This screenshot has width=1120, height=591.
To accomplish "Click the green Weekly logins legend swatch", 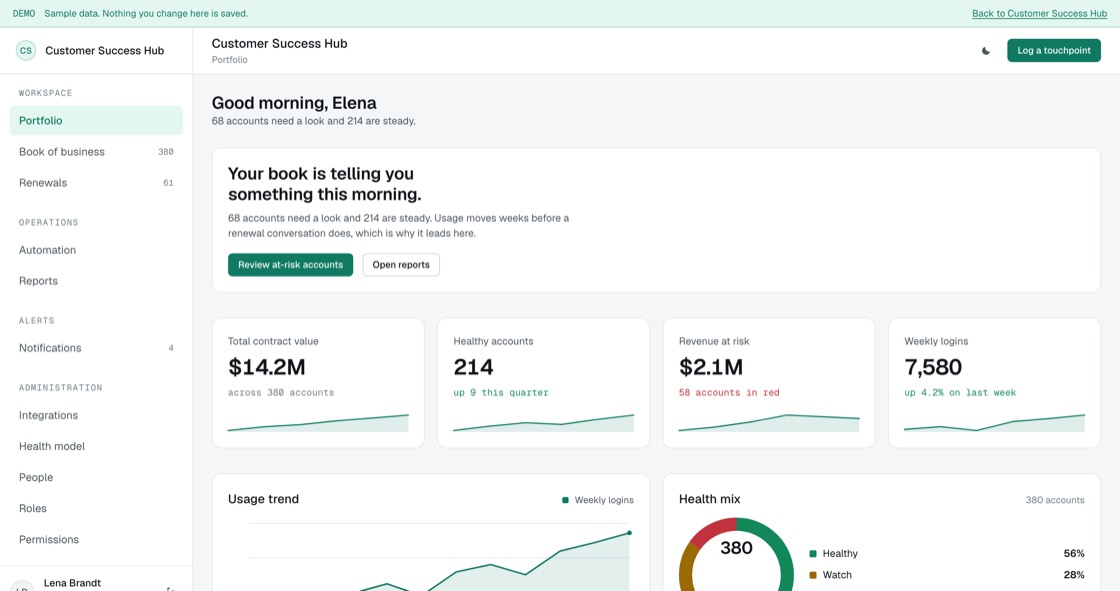I will pos(566,500).
